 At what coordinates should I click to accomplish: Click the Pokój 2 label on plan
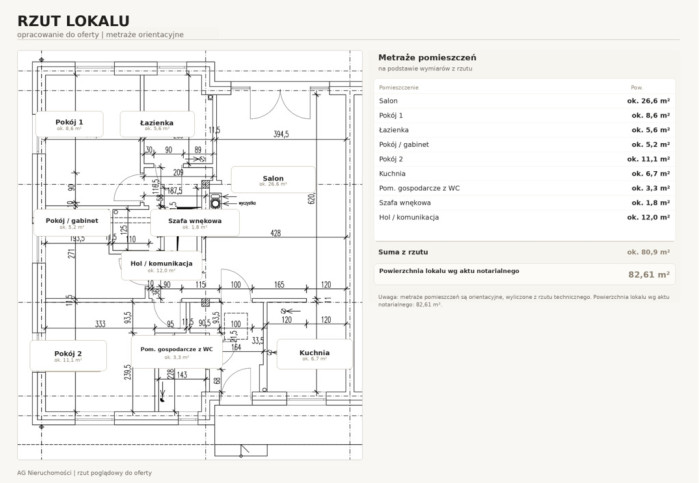[68, 356]
